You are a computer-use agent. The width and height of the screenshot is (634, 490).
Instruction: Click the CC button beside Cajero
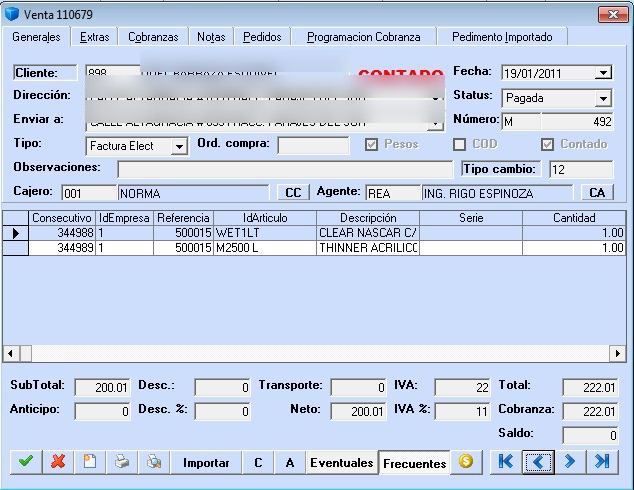[x=293, y=192]
